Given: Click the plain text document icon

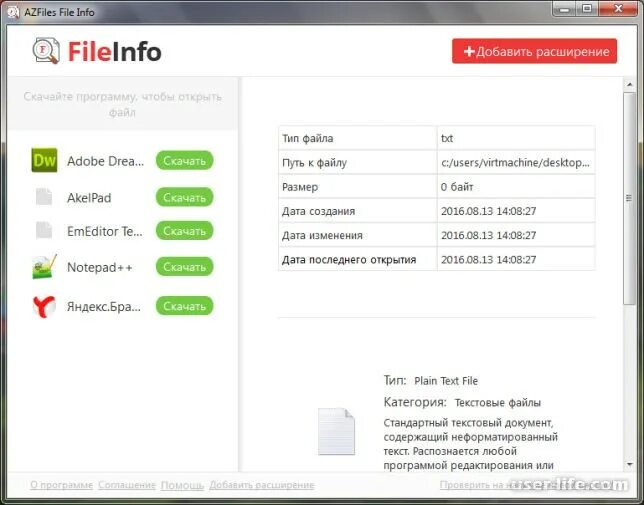Looking at the screenshot, I should [x=336, y=431].
